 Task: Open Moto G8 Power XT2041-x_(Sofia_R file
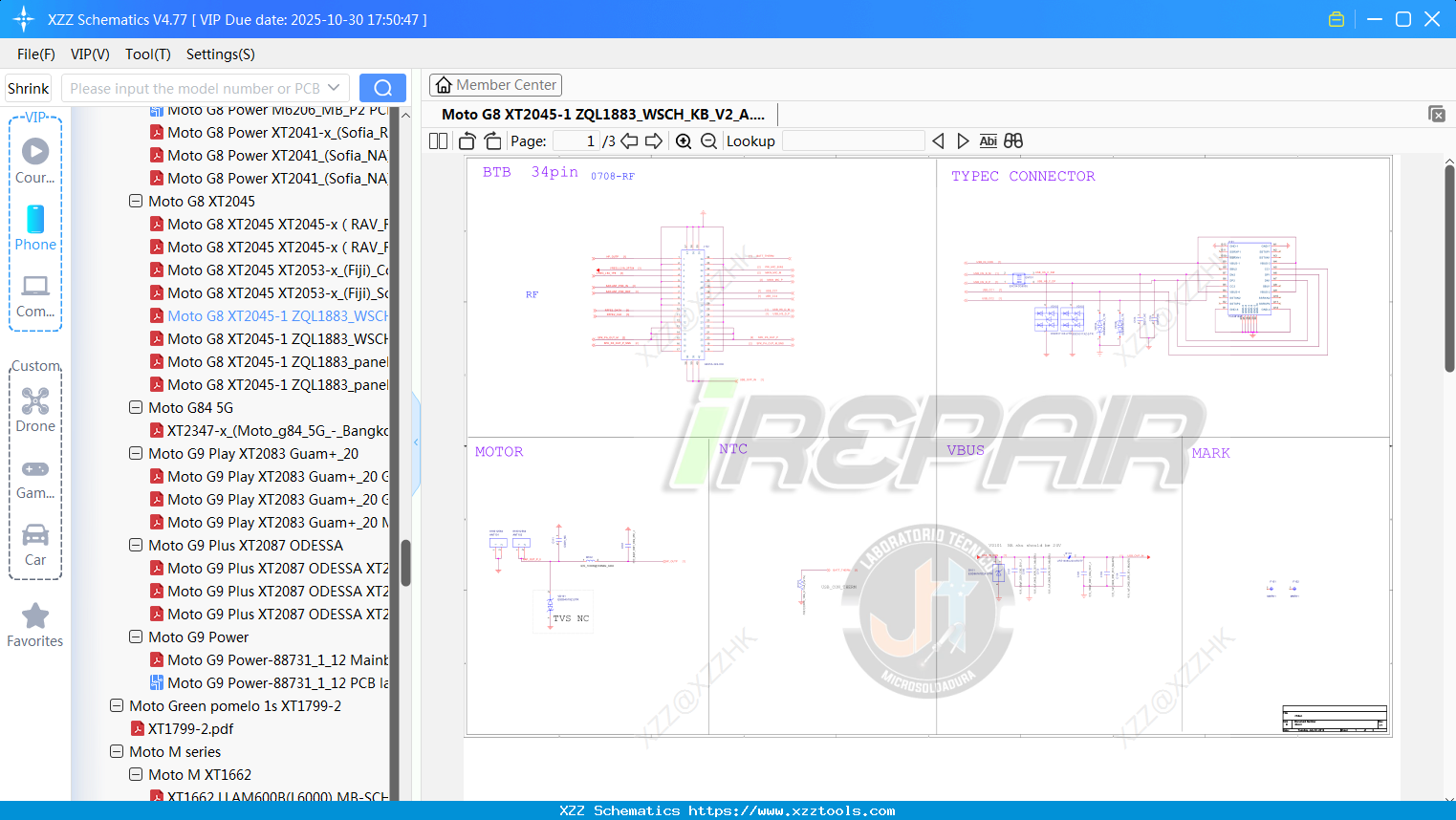click(x=277, y=132)
